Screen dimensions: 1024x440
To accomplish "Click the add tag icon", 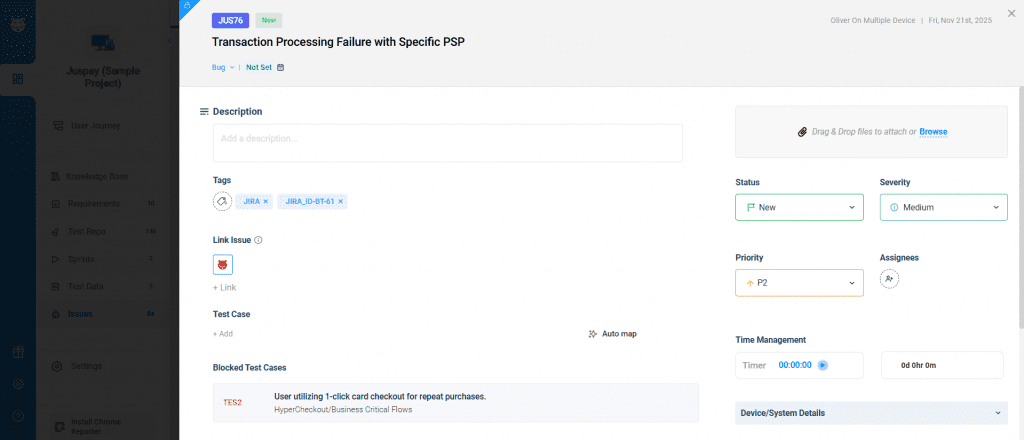I will tap(222, 201).
